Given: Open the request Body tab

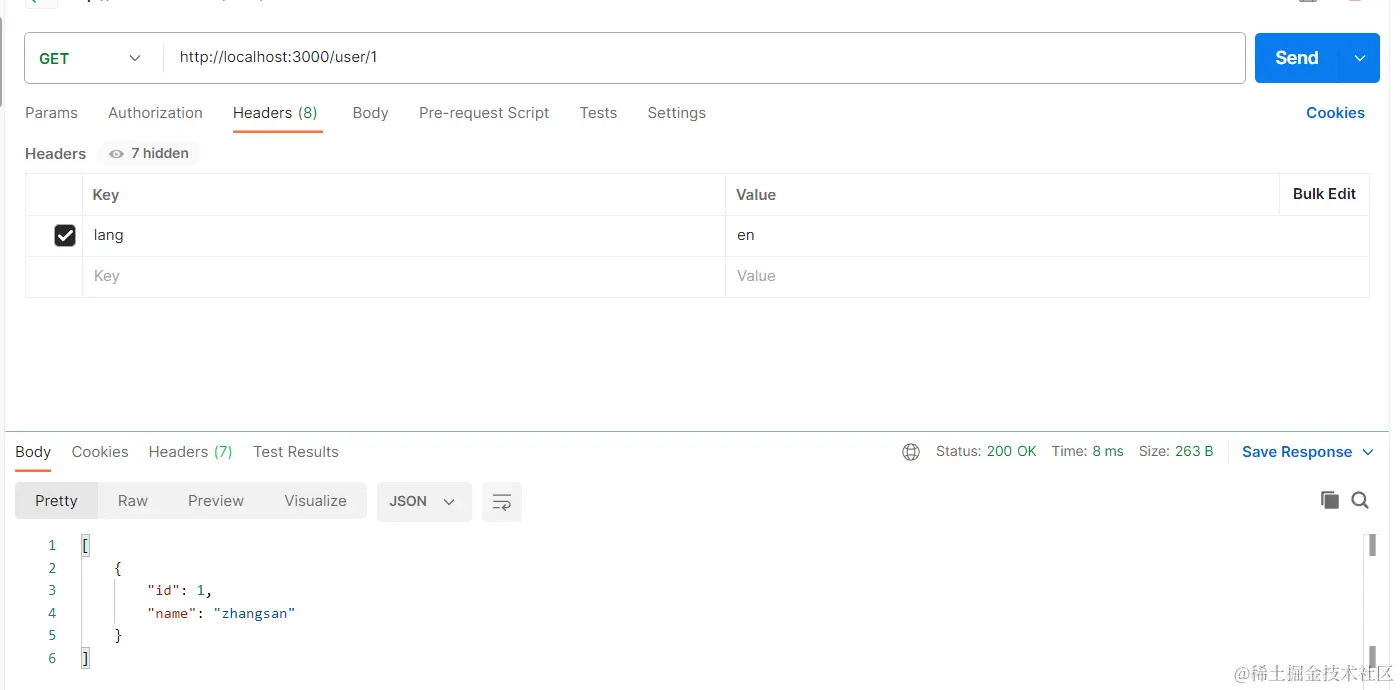Looking at the screenshot, I should (370, 113).
